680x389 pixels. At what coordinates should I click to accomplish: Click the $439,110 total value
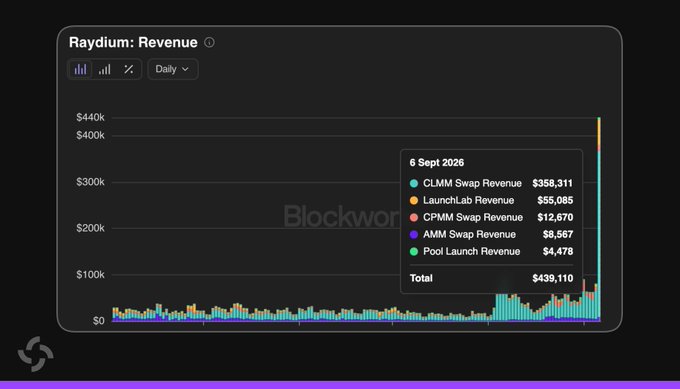[x=552, y=278]
